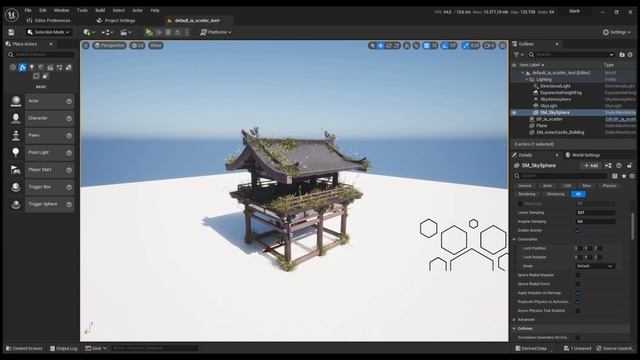The width and height of the screenshot is (640, 360).
Task: Click the Add component button in Details
Action: (591, 165)
